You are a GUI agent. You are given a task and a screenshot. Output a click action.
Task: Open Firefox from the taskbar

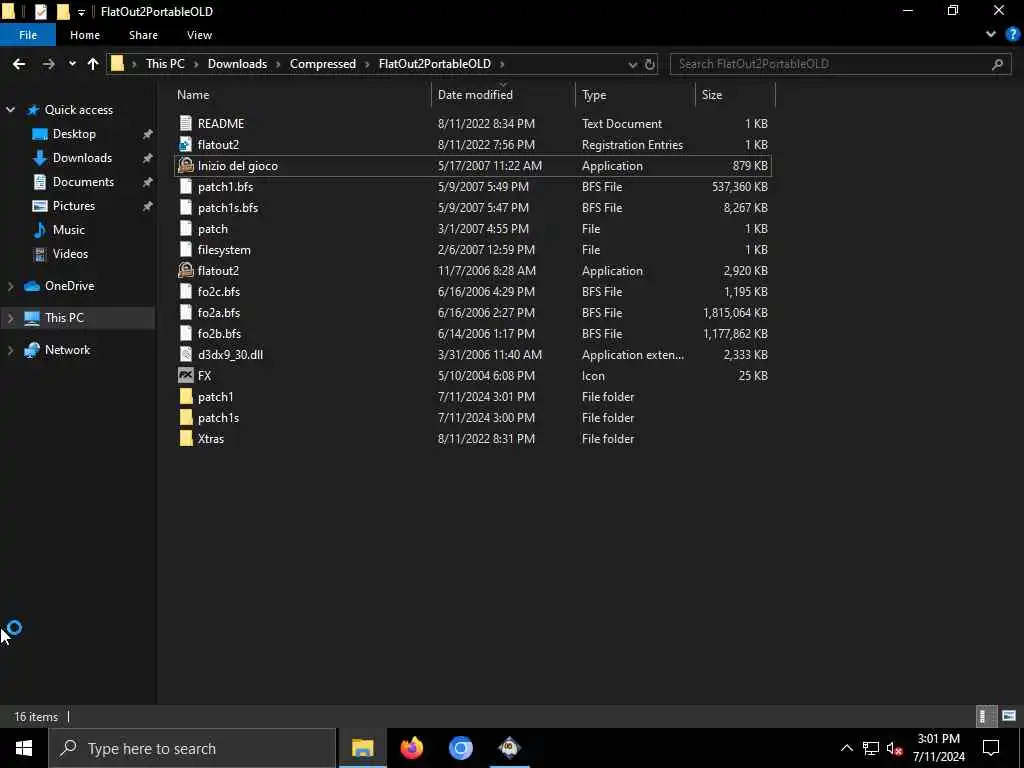(x=411, y=748)
